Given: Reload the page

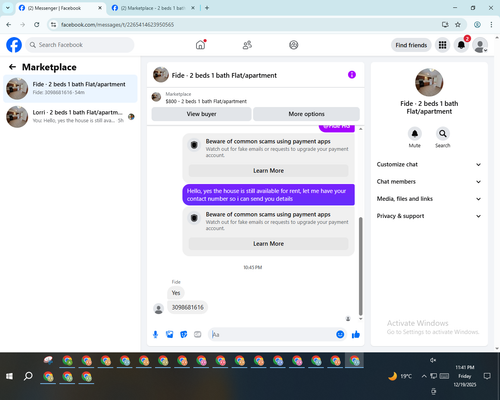Looking at the screenshot, I should click(37, 25).
